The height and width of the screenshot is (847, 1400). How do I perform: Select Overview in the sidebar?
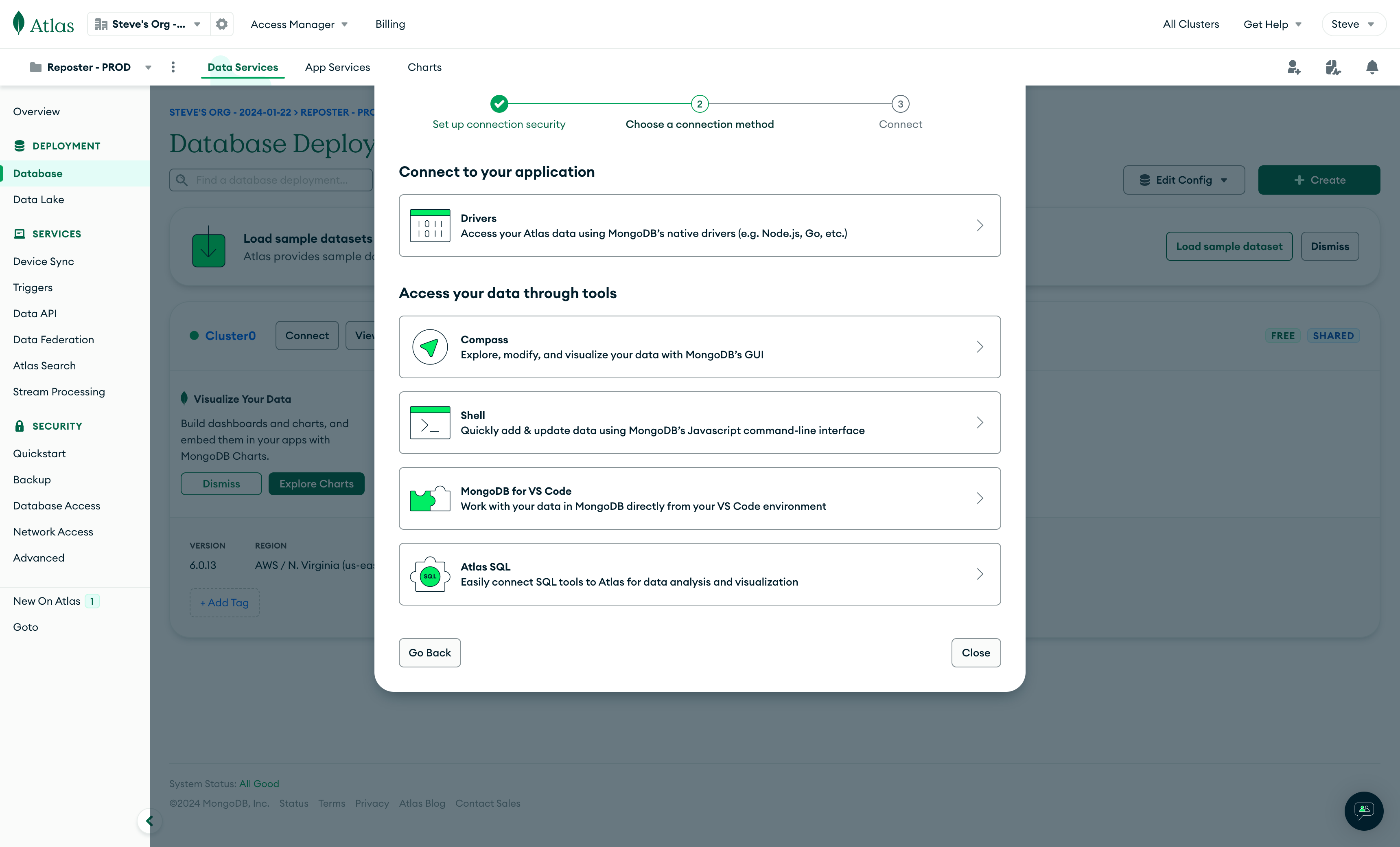[x=36, y=112]
